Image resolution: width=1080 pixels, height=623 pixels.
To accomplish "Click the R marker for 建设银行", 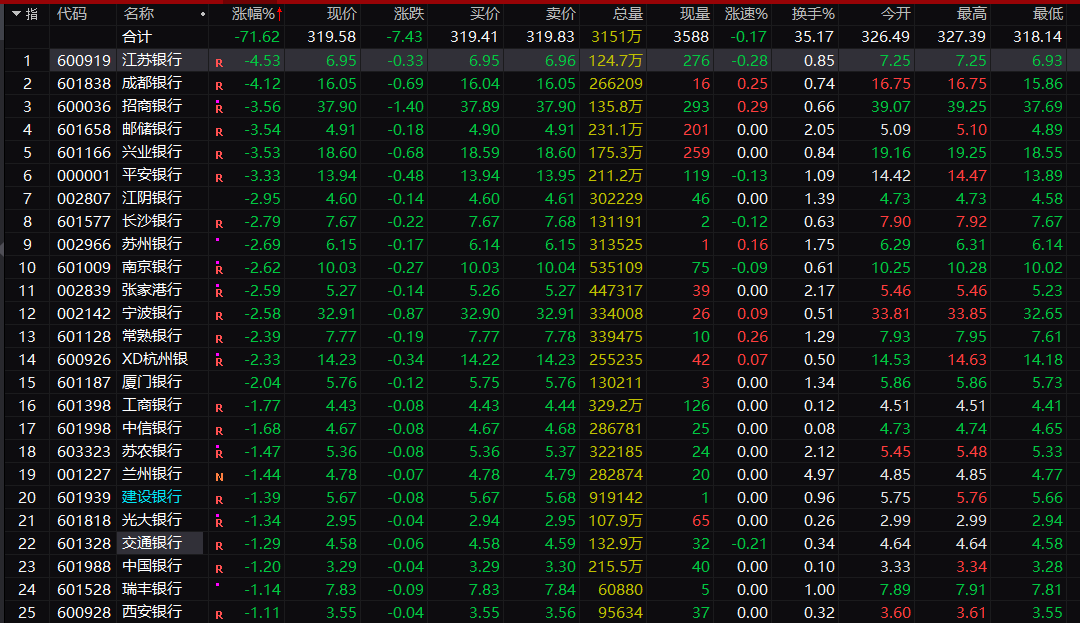I will [219, 500].
